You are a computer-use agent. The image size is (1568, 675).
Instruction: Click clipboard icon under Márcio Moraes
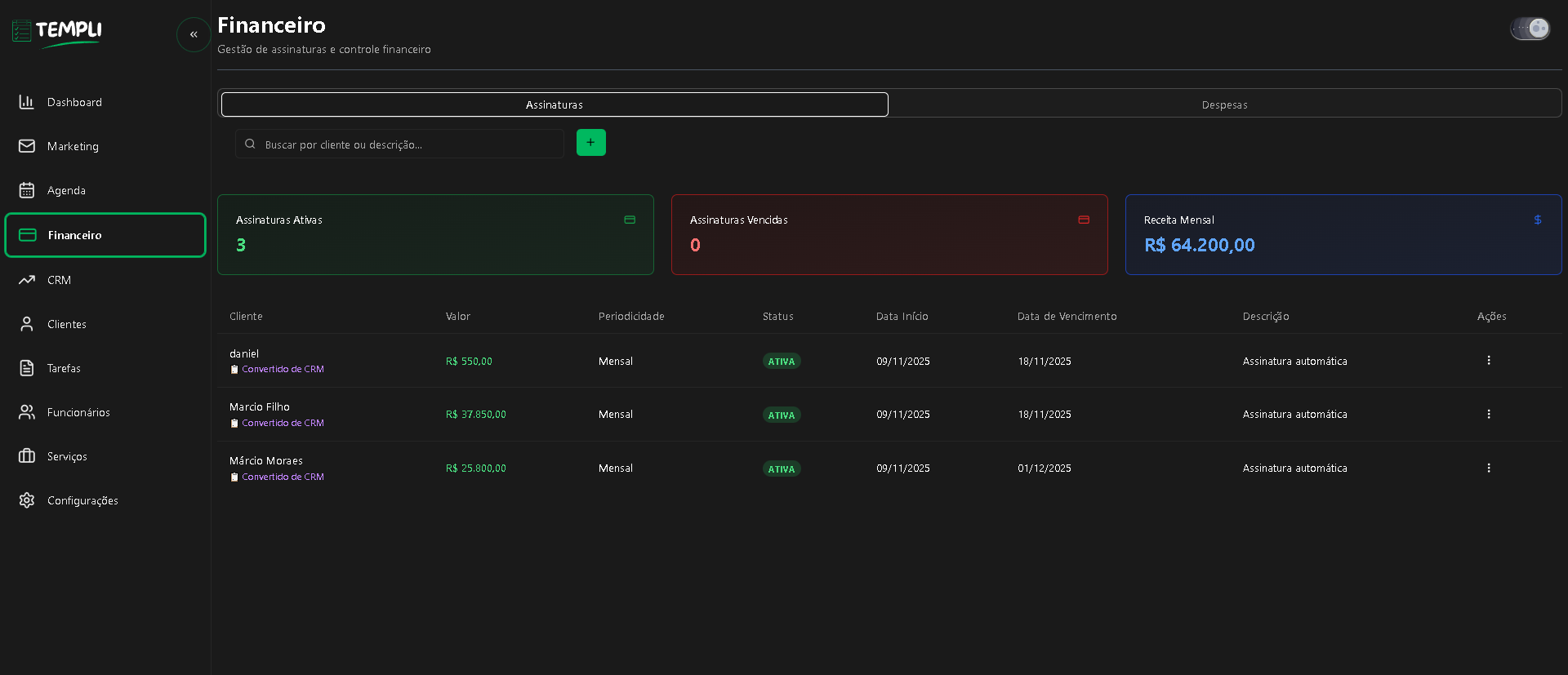tap(234, 477)
